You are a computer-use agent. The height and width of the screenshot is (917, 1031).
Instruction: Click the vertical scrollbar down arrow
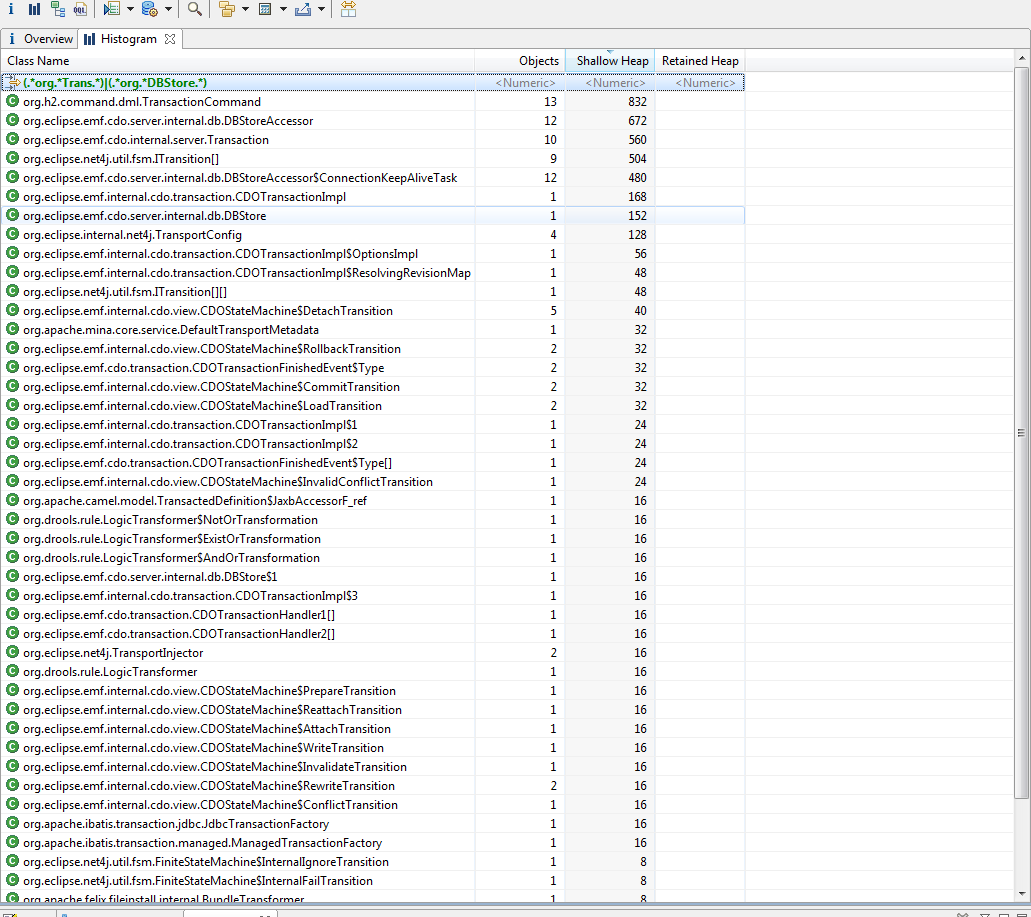point(1022,893)
